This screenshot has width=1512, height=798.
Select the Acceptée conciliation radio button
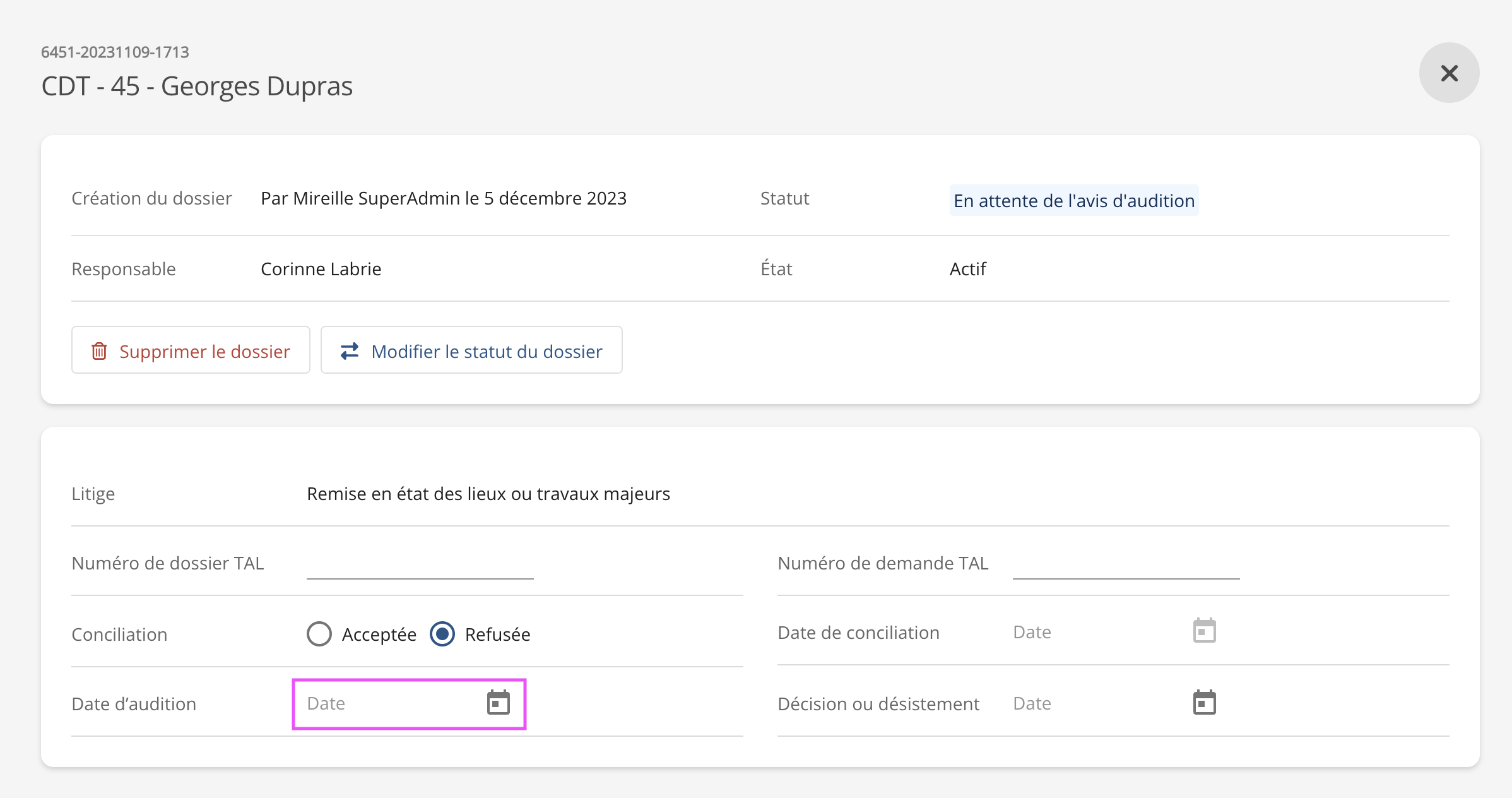click(319, 634)
